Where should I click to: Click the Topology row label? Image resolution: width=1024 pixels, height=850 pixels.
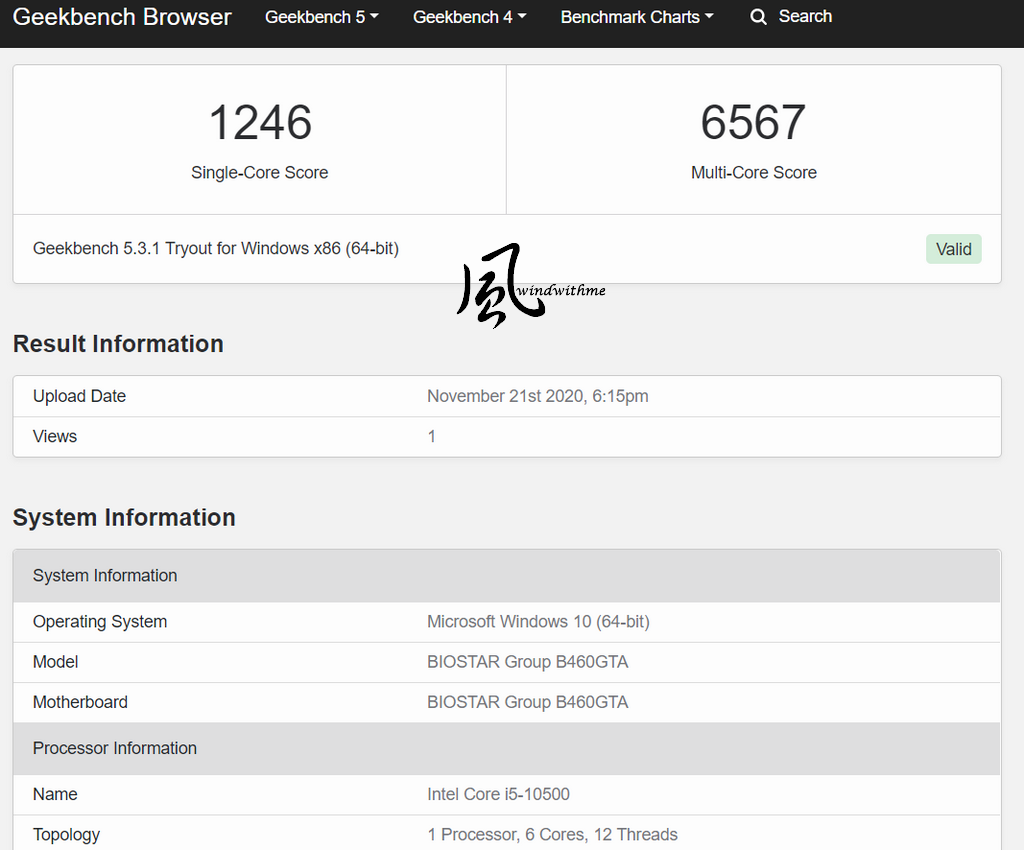tap(67, 835)
